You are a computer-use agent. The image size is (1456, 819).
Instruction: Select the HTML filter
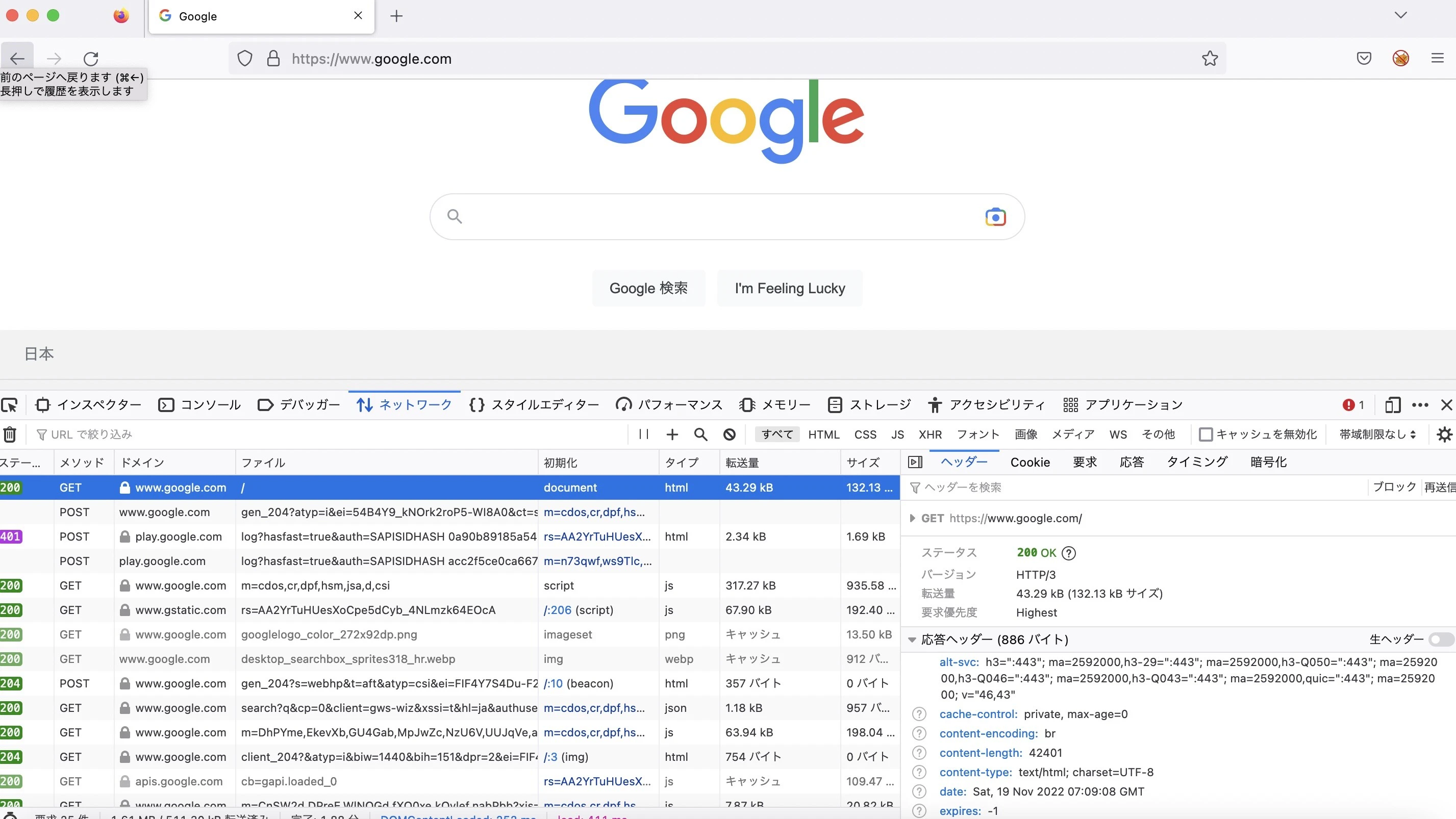[x=823, y=434]
